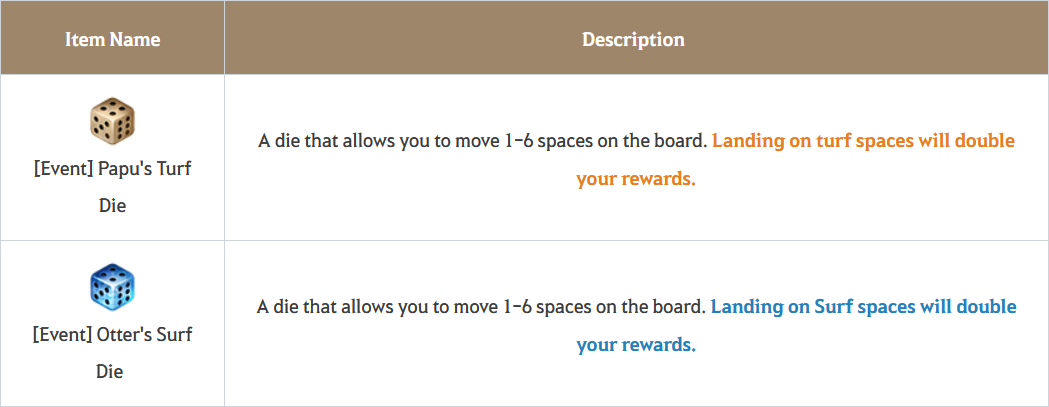The image size is (1049, 407).
Task: Click the tan Papu's Turf Die icon
Action: pyautogui.click(x=112, y=121)
